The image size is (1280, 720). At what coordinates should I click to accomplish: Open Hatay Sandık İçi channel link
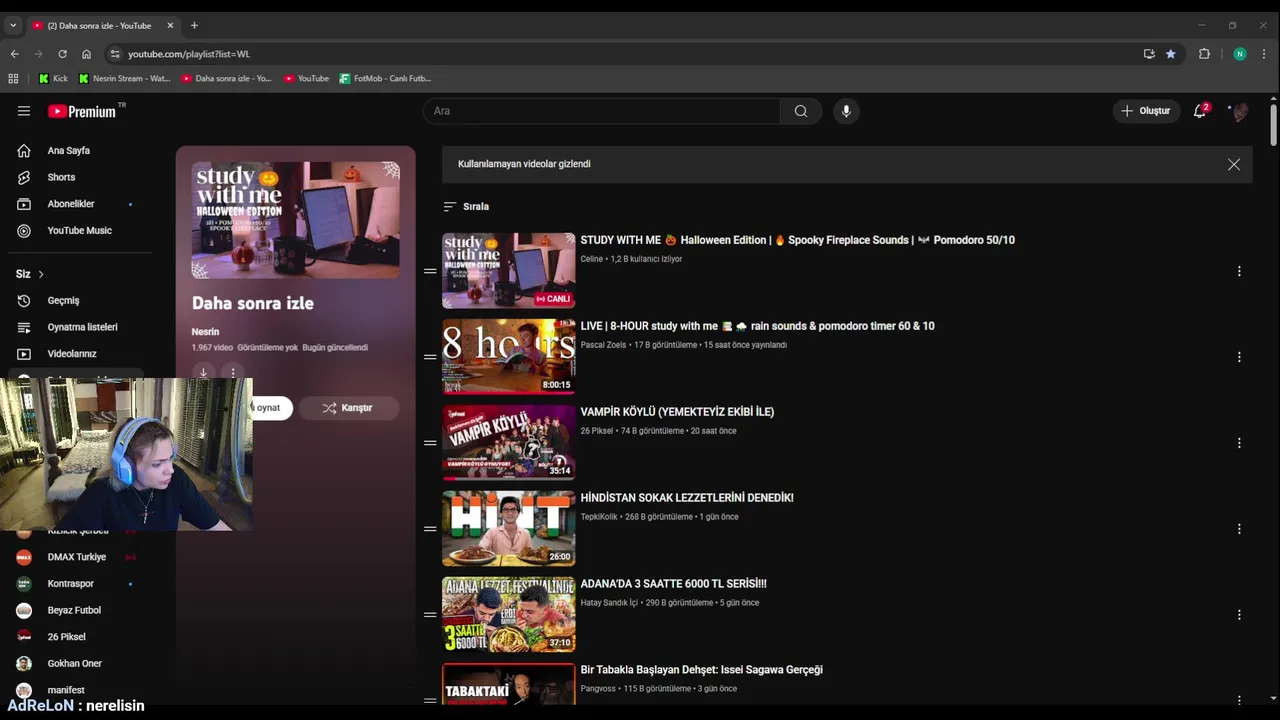(x=609, y=603)
